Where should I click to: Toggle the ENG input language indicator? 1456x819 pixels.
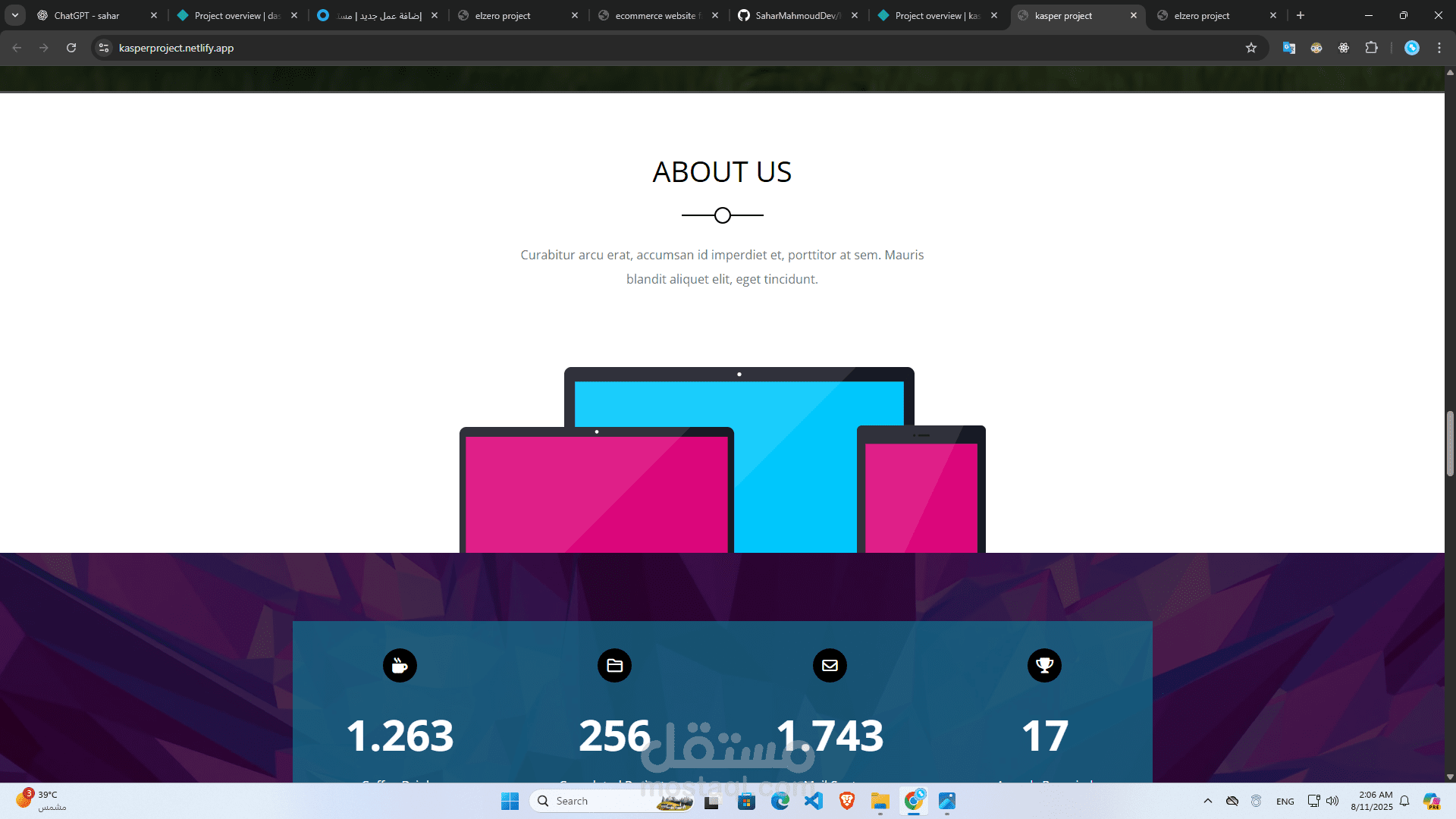[1285, 801]
